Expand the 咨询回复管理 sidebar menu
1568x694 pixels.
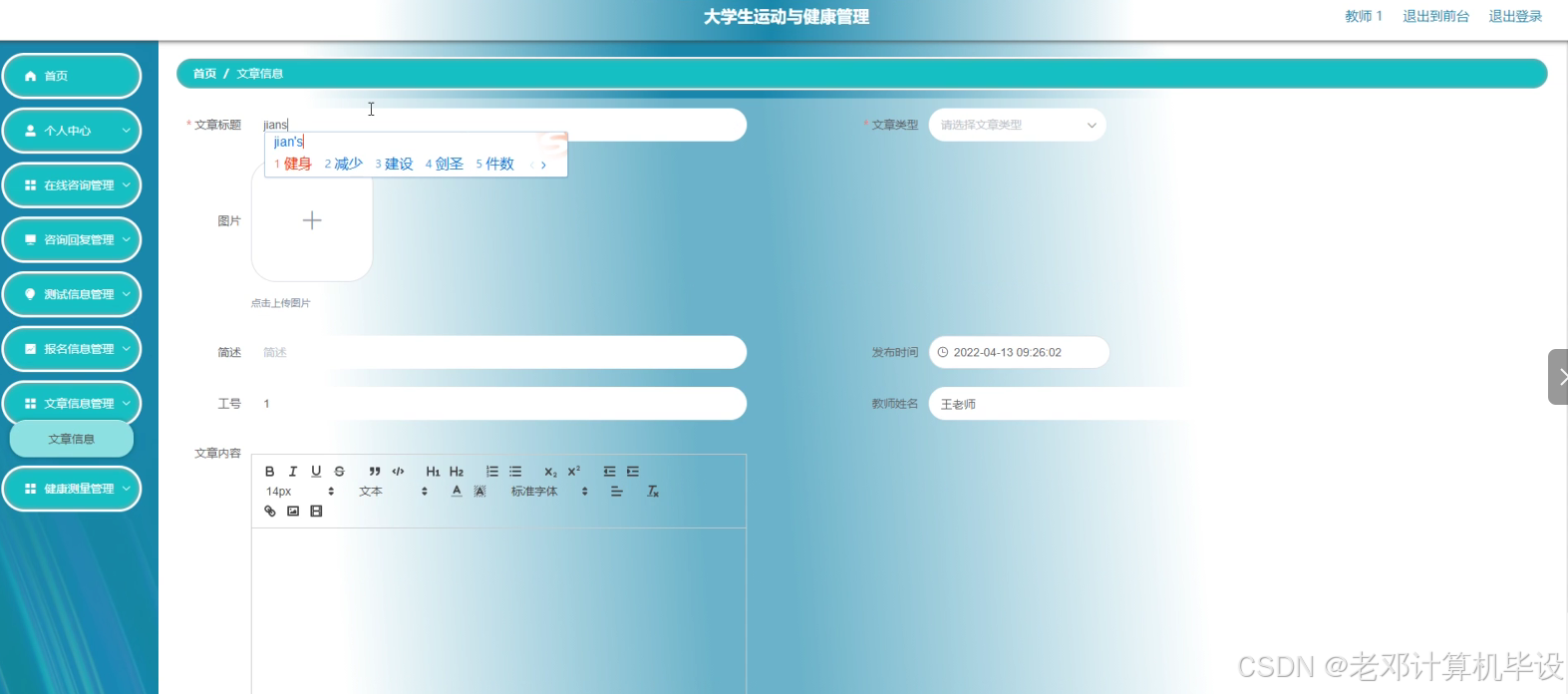point(72,240)
